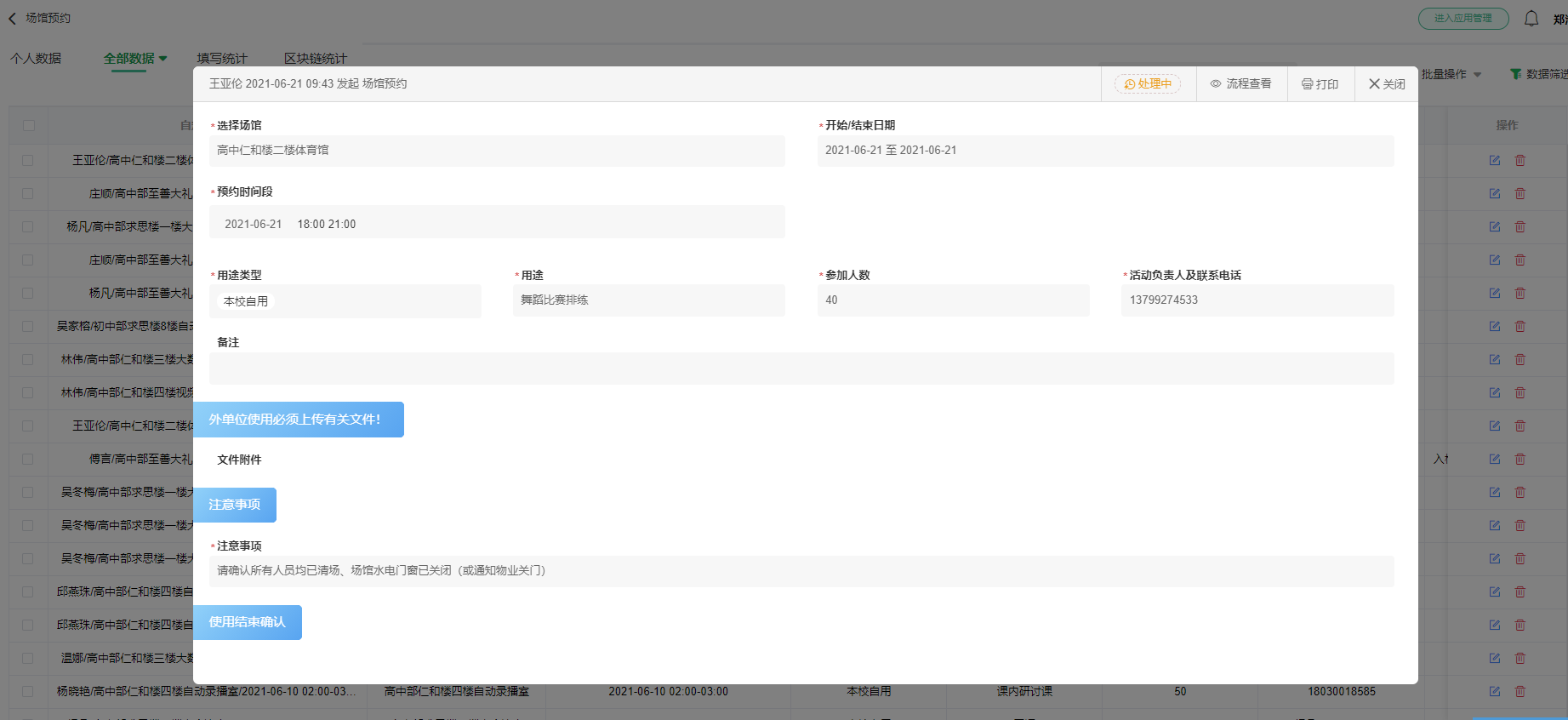Switch to the 个人数据 tab
This screenshot has width=1568, height=720.
click(x=36, y=58)
